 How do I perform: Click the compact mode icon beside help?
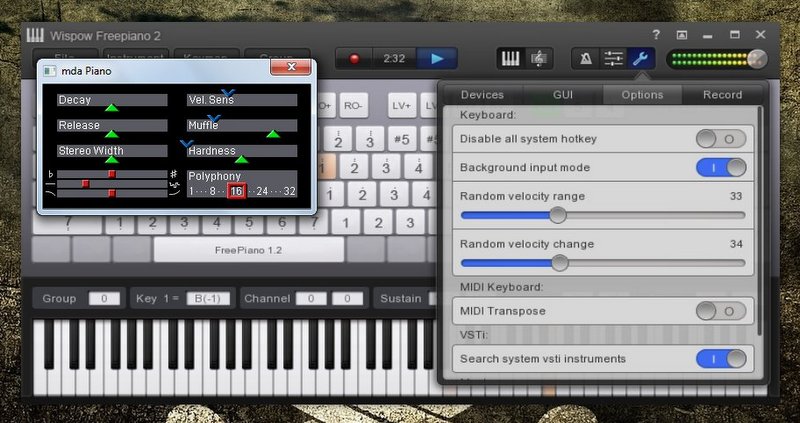[x=682, y=35]
